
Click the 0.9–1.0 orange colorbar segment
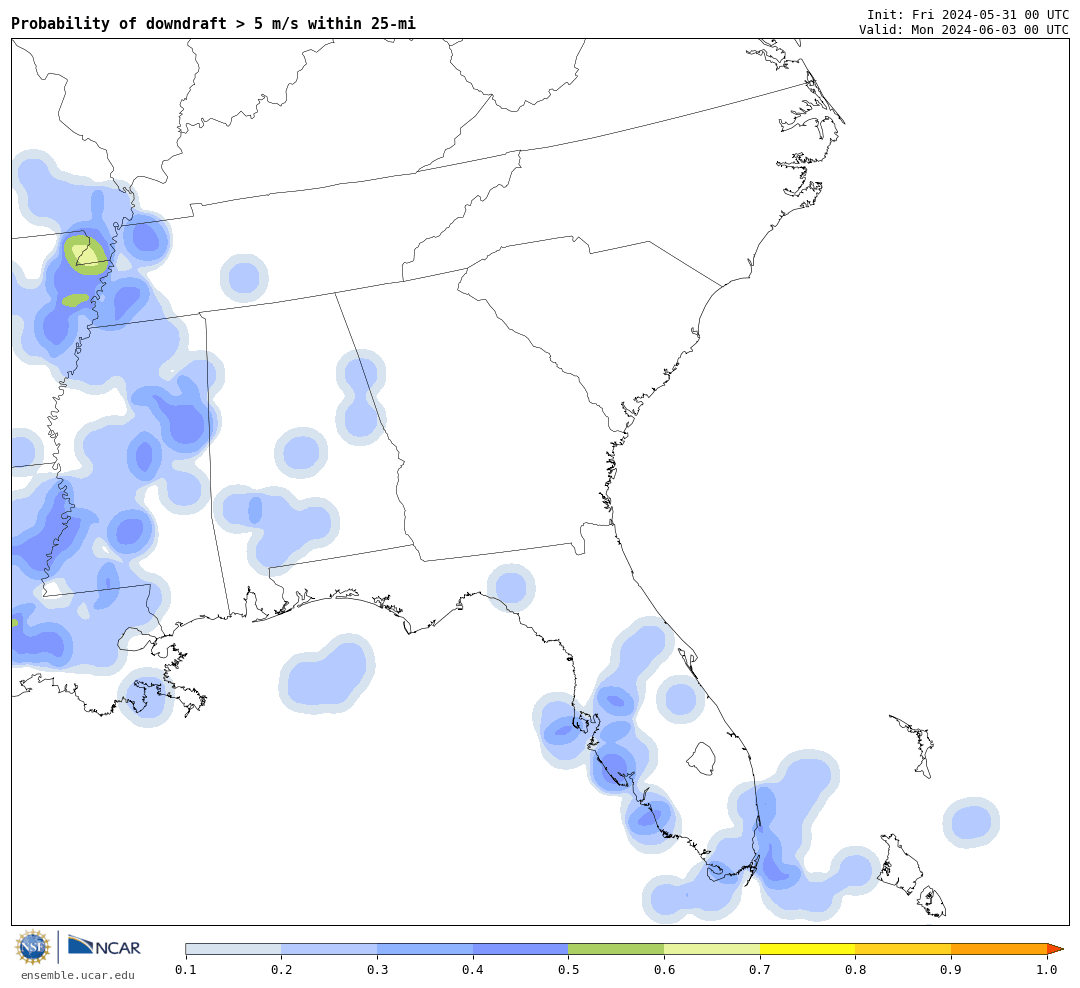[x=999, y=949]
